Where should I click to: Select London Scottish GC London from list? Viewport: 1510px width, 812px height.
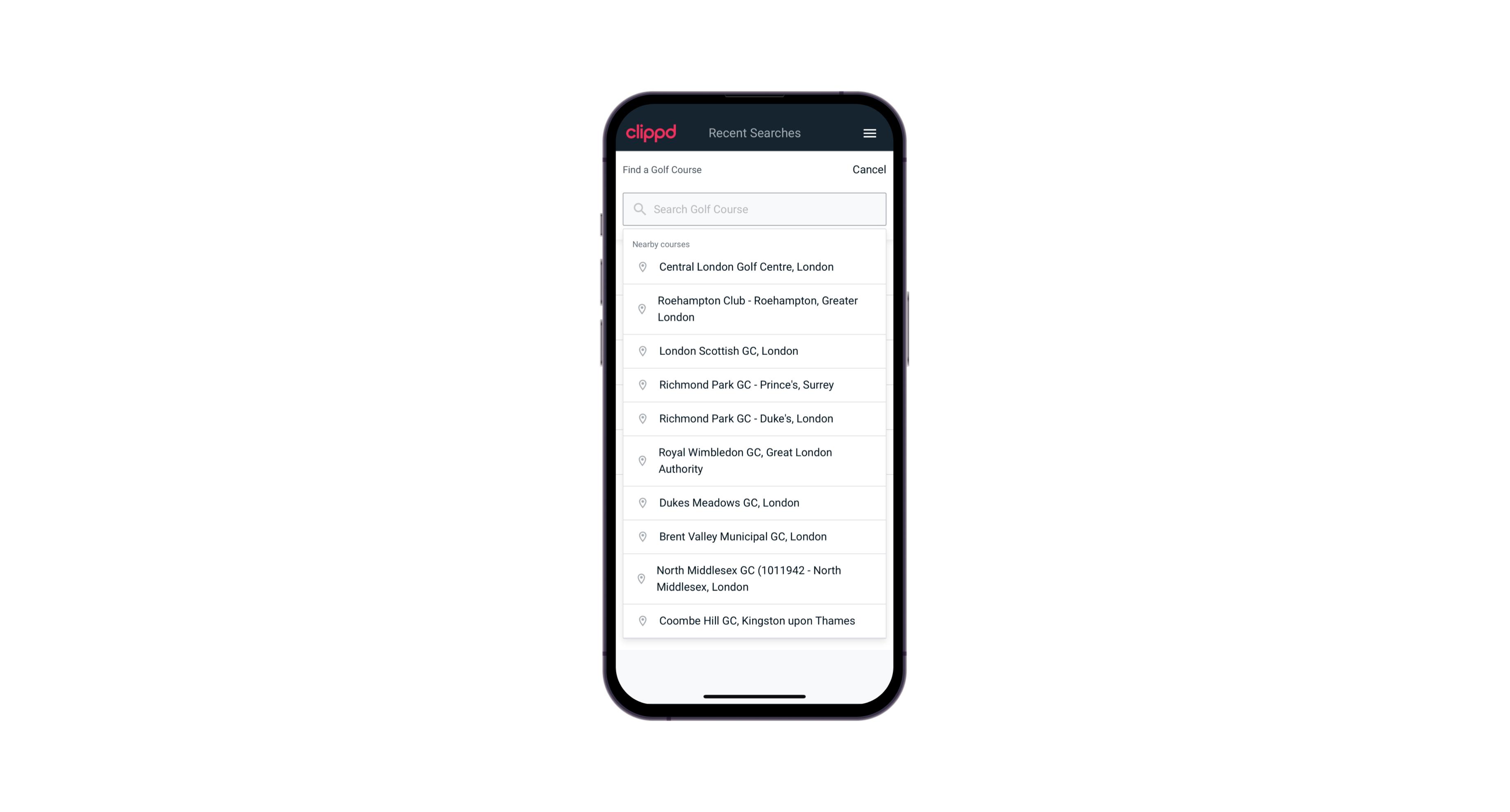tap(754, 350)
